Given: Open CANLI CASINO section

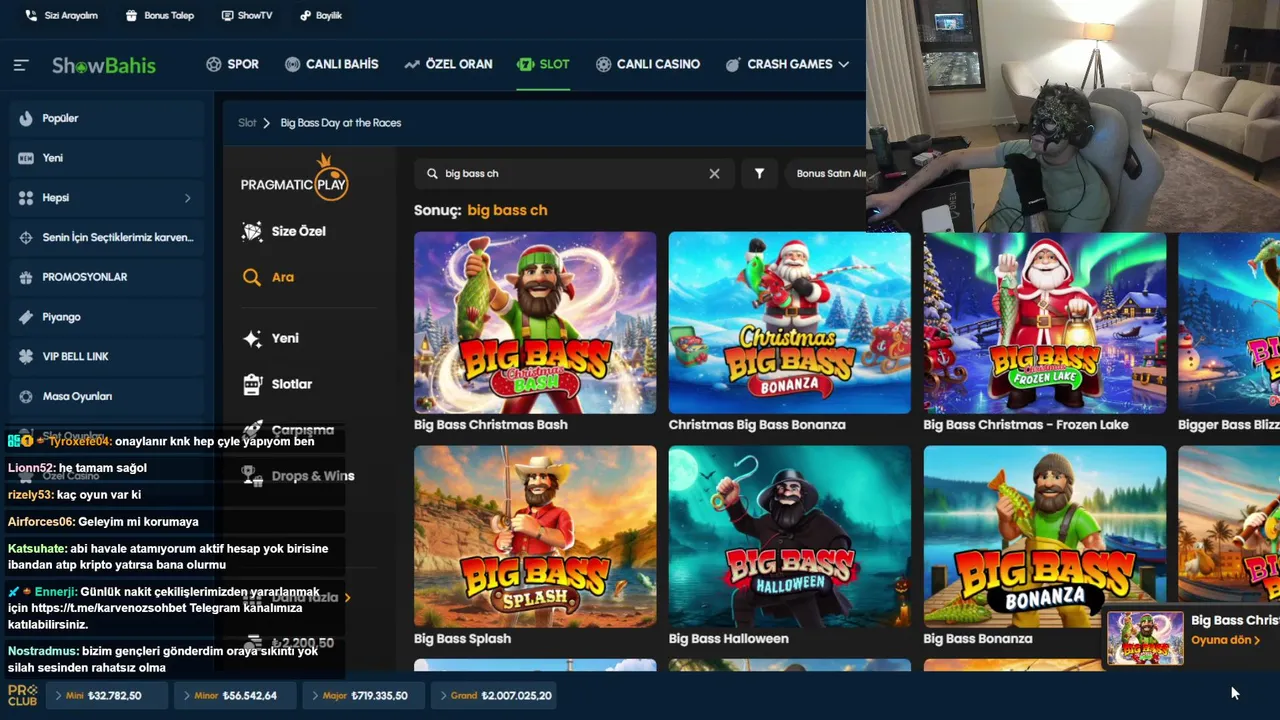Looking at the screenshot, I should click(648, 64).
